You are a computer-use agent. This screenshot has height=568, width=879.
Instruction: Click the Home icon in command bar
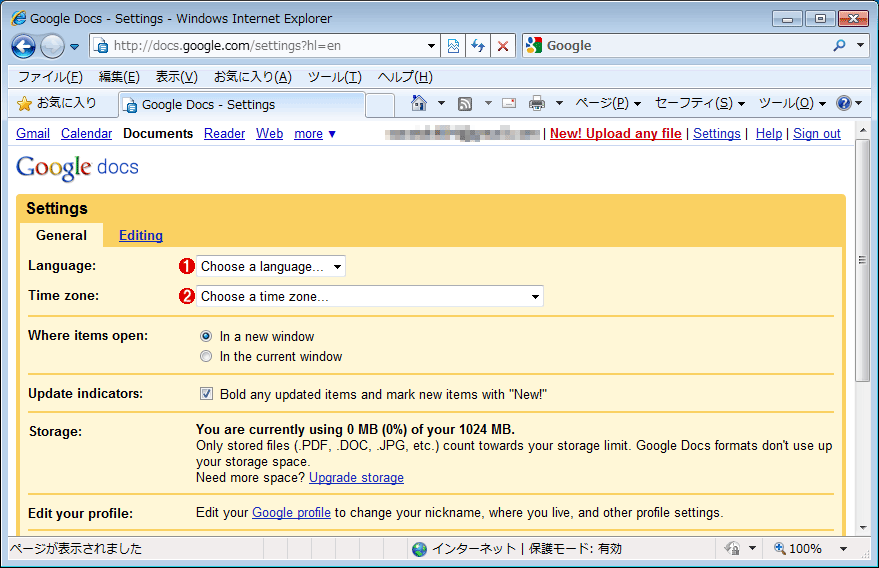[419, 103]
